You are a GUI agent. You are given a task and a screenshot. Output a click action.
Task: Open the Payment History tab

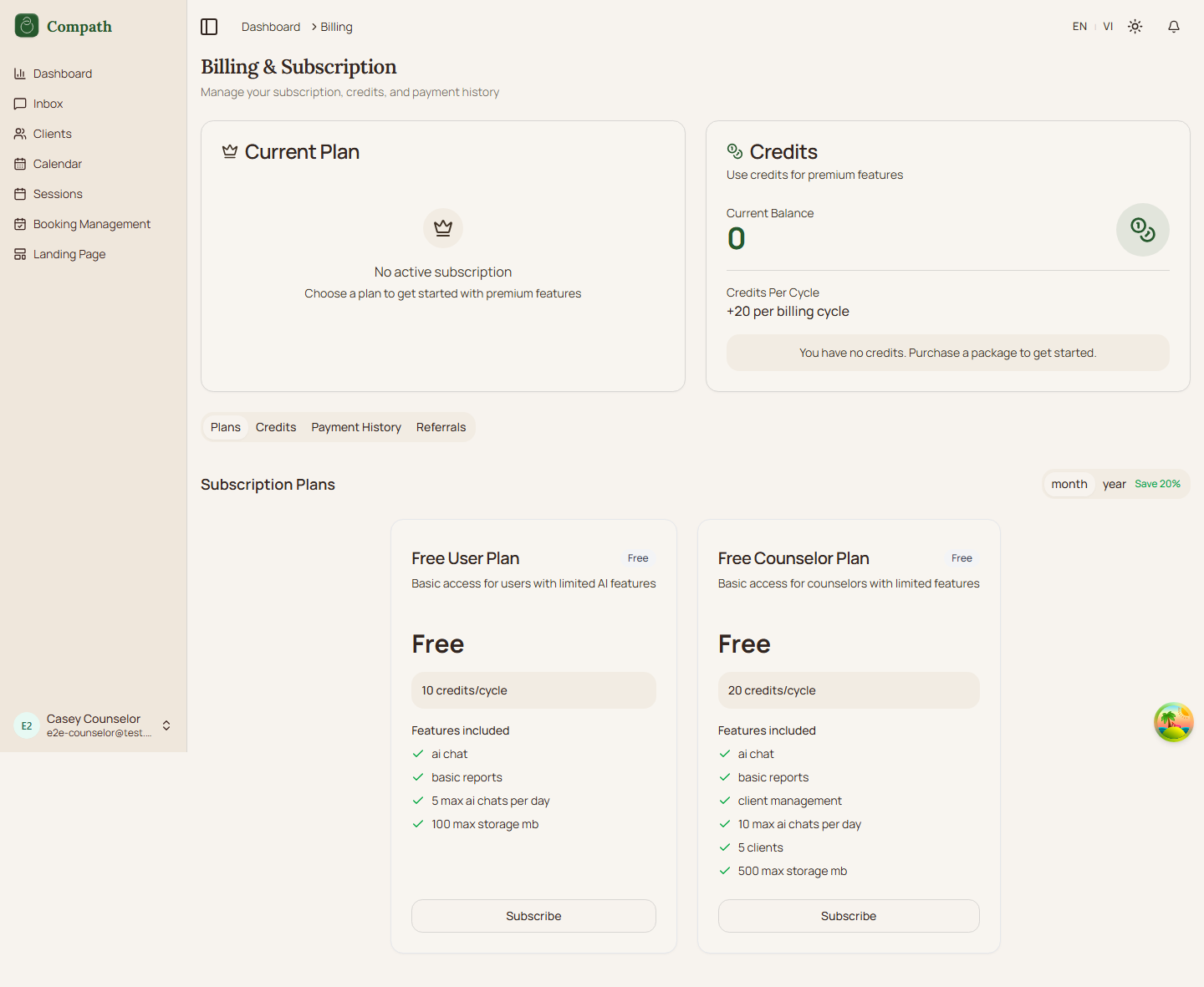(356, 427)
